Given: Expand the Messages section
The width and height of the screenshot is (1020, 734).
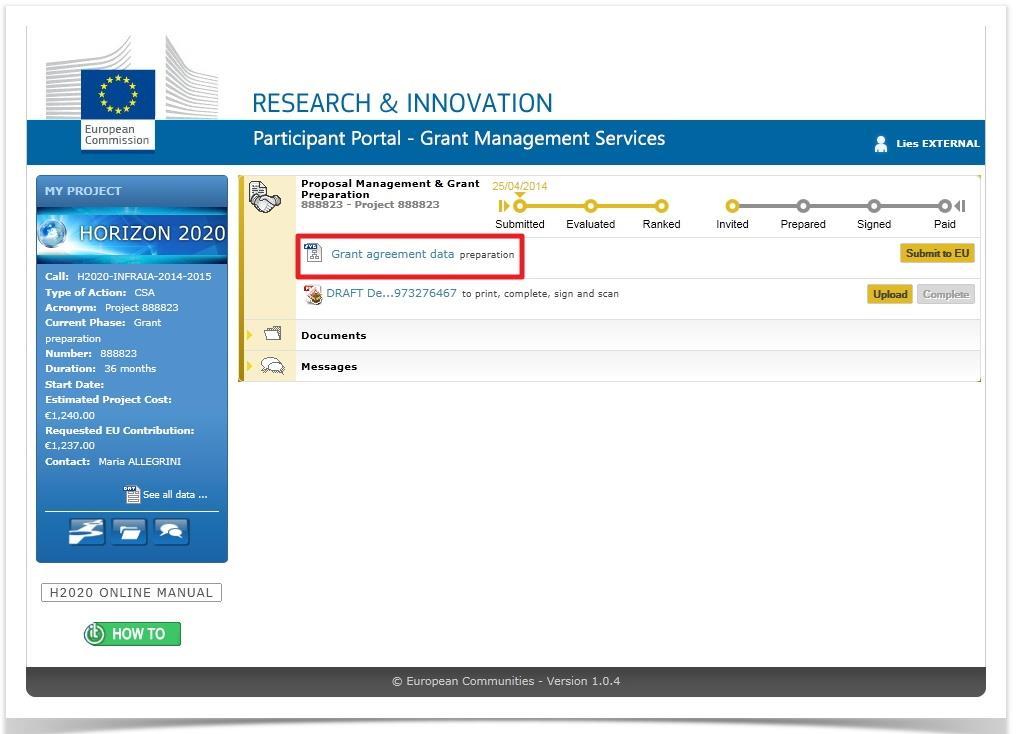Looking at the screenshot, I should click(x=249, y=366).
